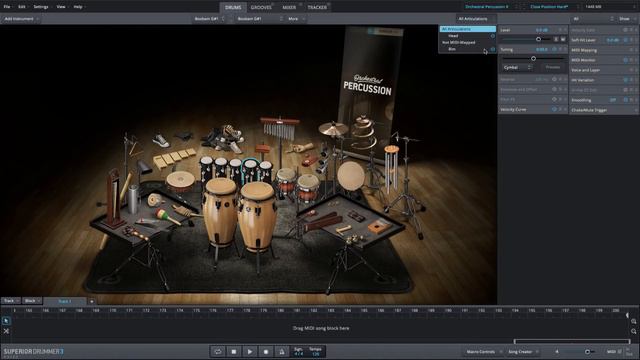Toggle the Soft Hit Level power button
Image resolution: width=640 pixels, height=360 pixels.
[625, 40]
